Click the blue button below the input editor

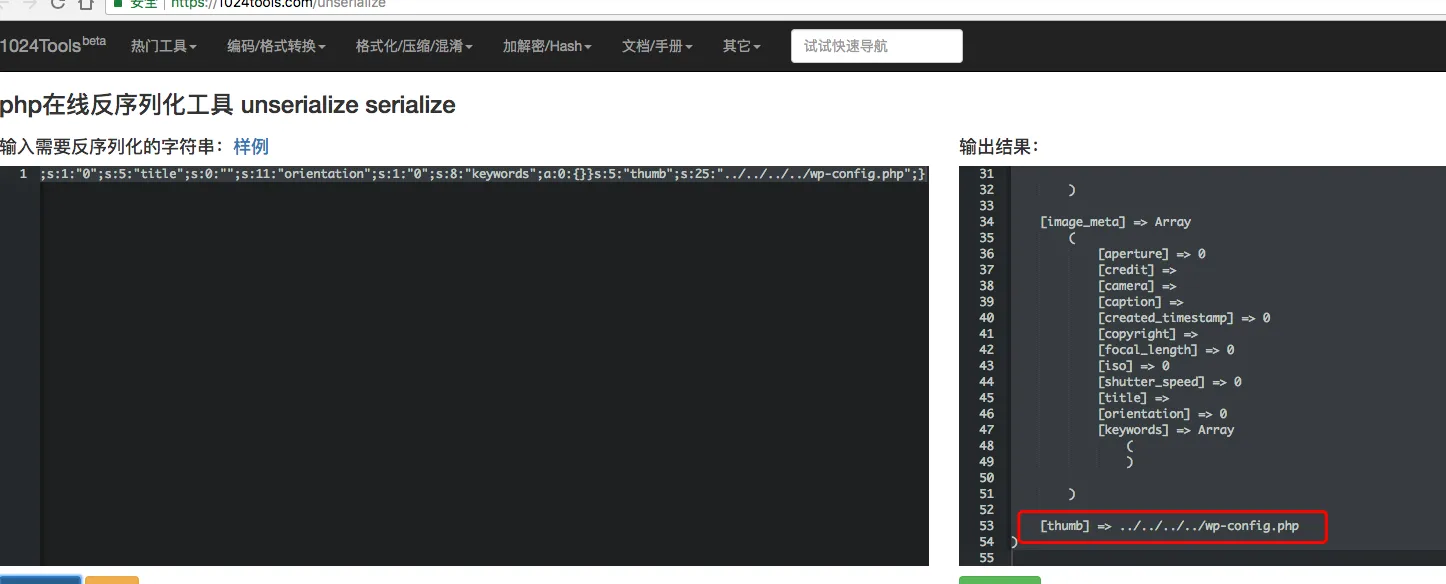point(40,579)
